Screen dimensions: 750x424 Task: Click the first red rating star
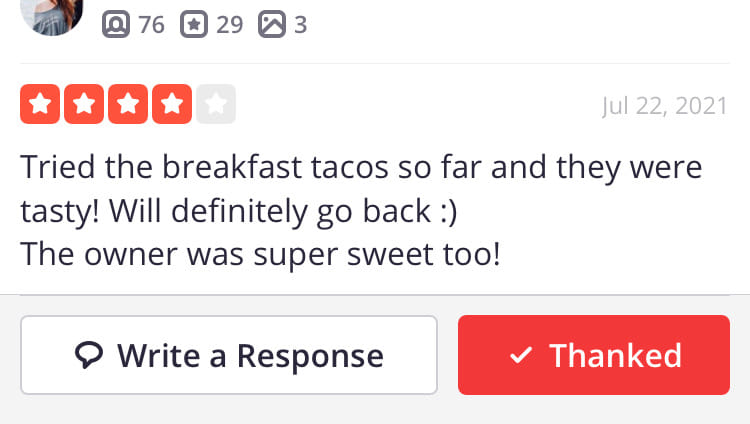[x=40, y=105]
